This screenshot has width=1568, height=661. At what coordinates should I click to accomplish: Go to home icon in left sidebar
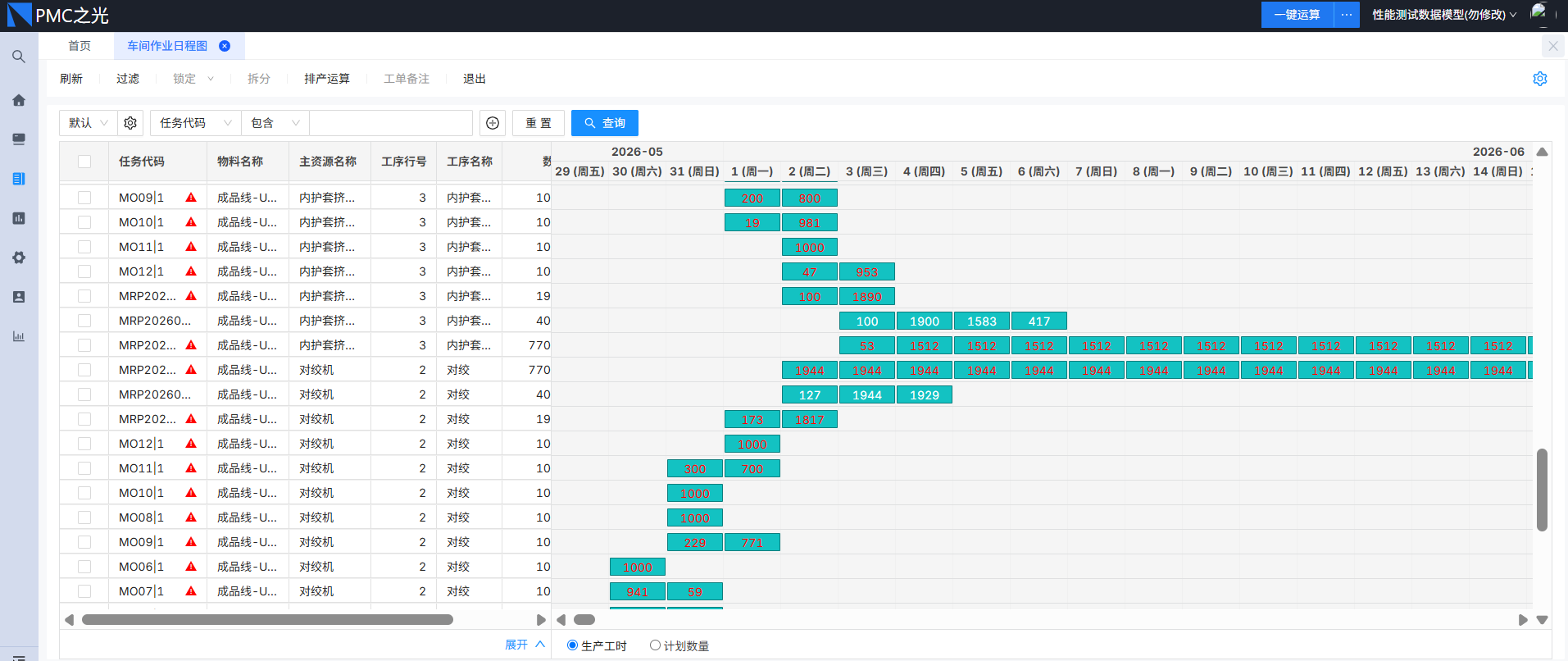pos(18,100)
